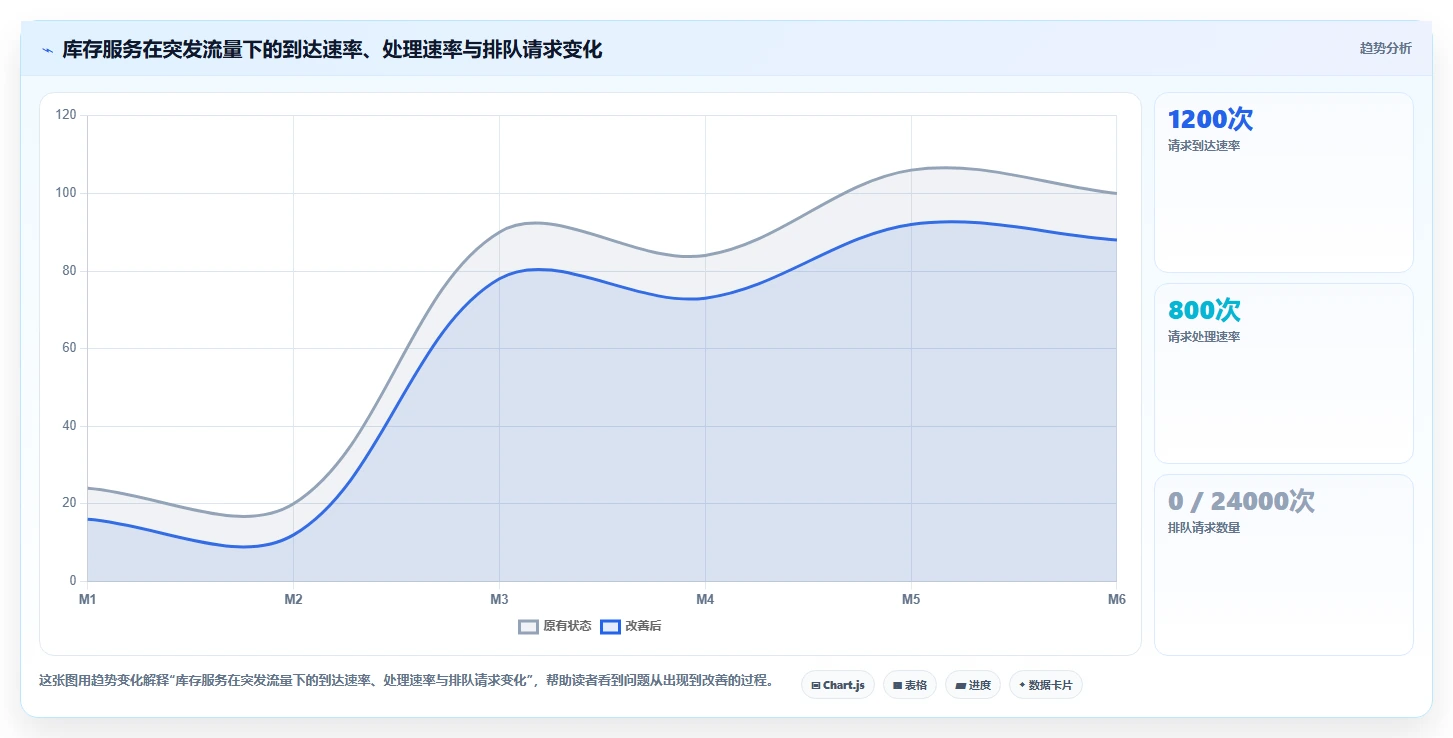Click the M3 x-axis label
Screen dimensions: 1453x738
(499, 600)
